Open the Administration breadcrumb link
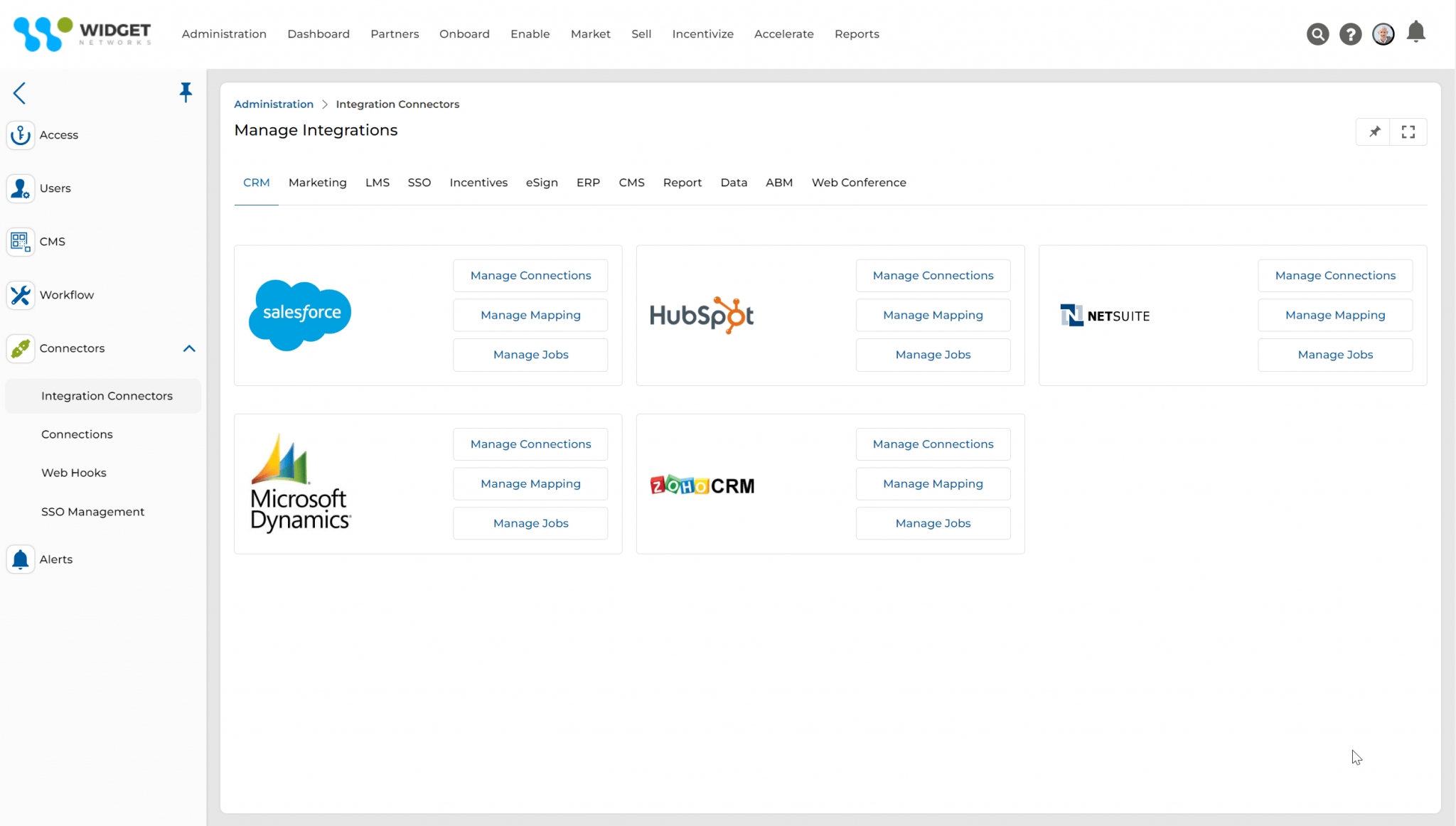1456x826 pixels. tap(274, 104)
